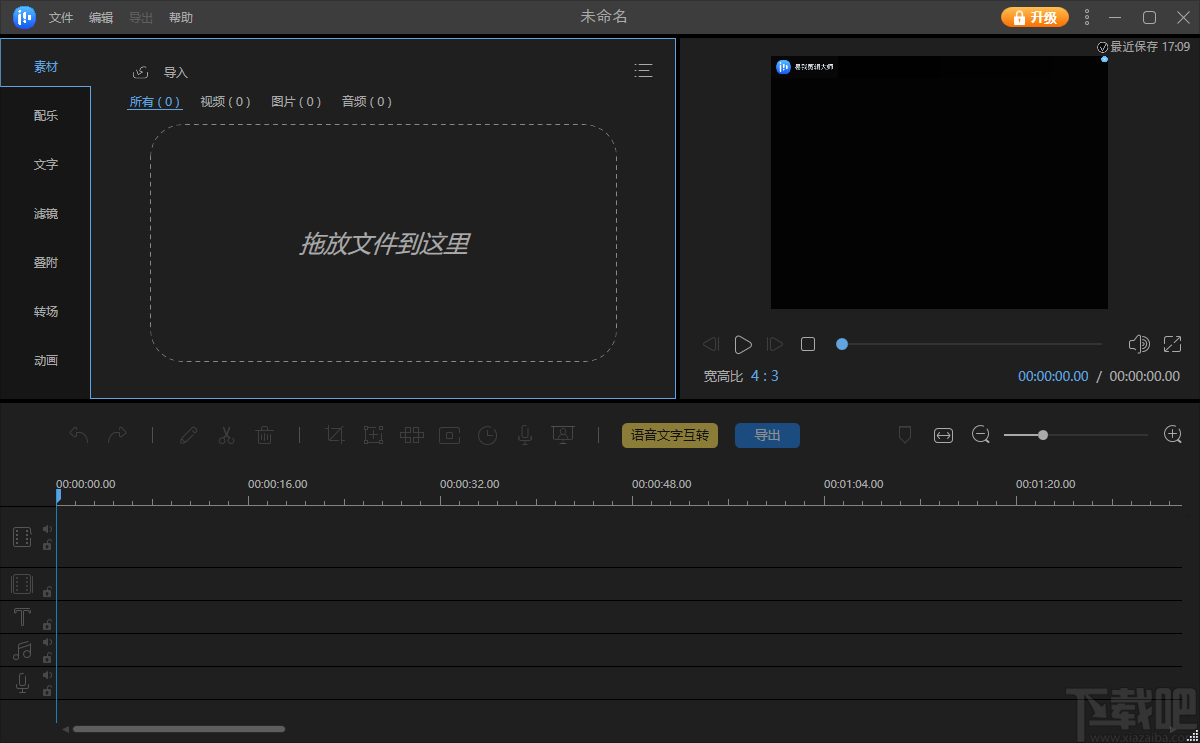Click the trash delete icon
1200x743 pixels.
pyautogui.click(x=264, y=435)
